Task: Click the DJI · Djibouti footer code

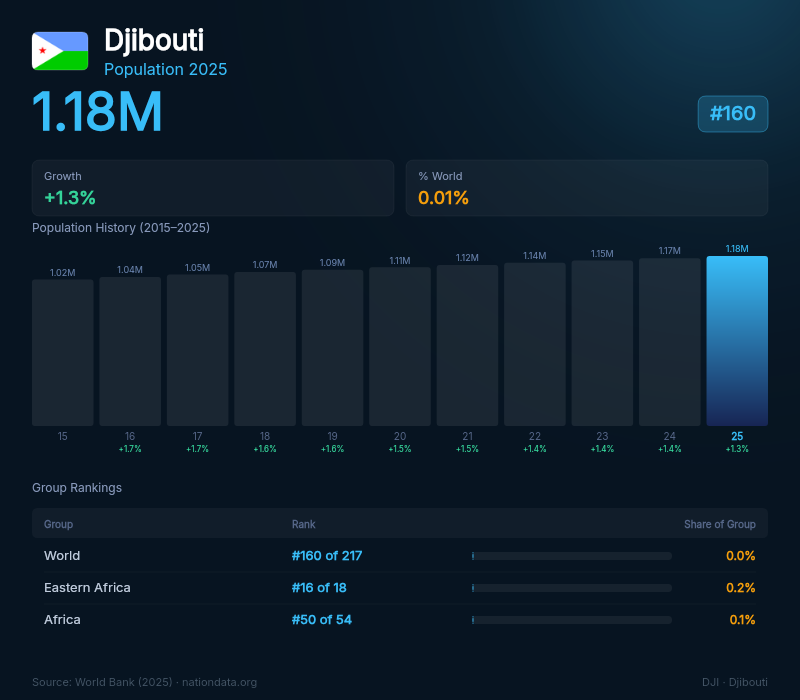Action: (x=735, y=682)
